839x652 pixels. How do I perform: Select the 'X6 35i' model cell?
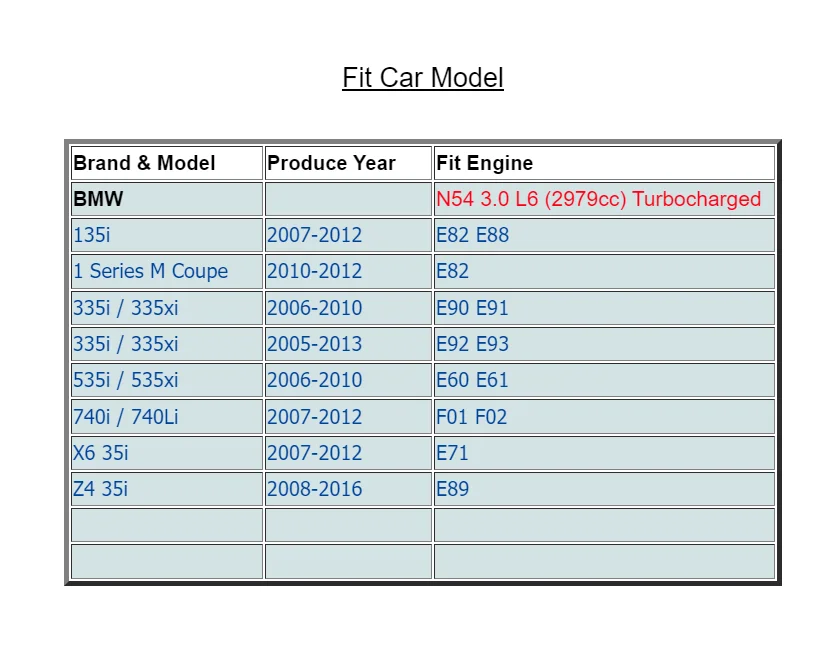(100, 453)
